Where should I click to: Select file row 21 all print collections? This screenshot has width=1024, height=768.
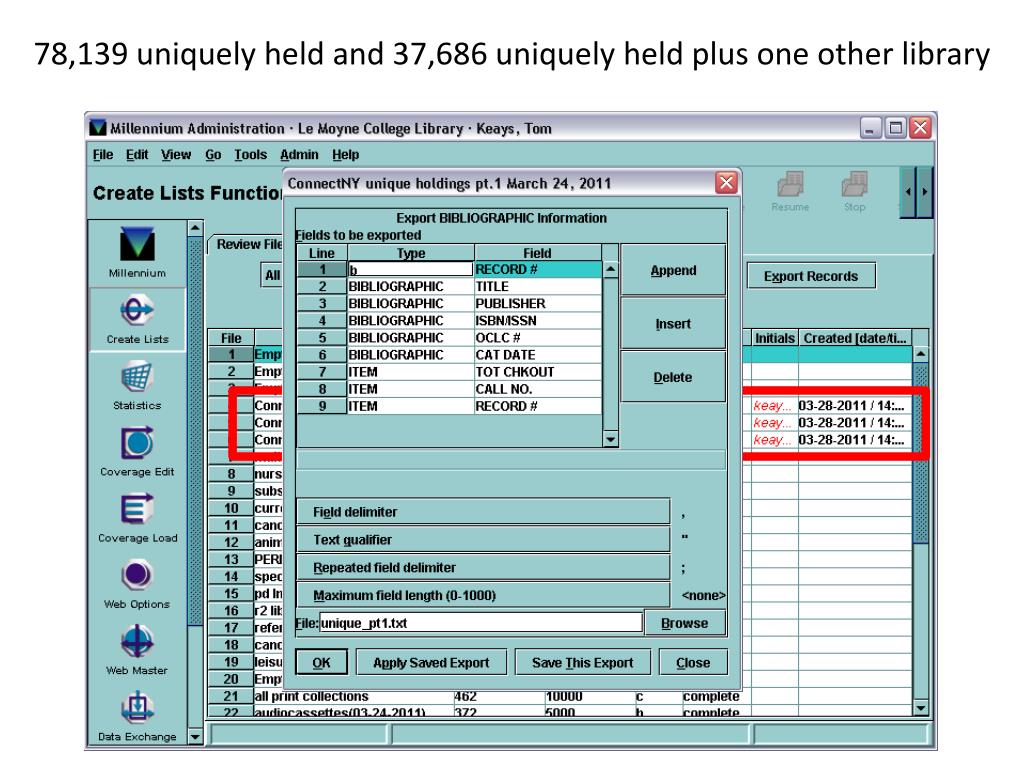475,696
